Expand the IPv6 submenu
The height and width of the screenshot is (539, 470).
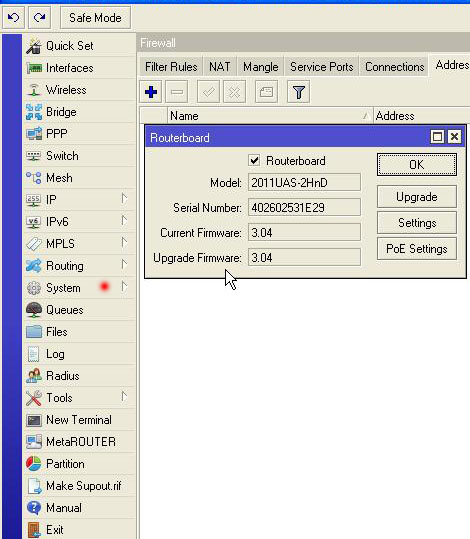pos(124,221)
